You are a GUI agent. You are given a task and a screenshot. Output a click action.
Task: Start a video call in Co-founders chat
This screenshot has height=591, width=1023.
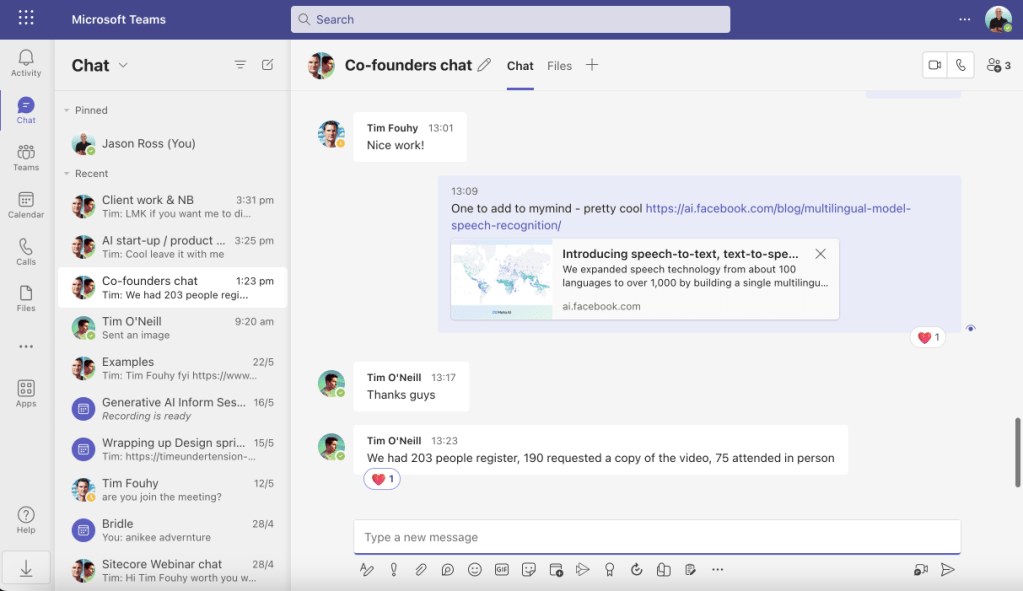click(x=935, y=65)
